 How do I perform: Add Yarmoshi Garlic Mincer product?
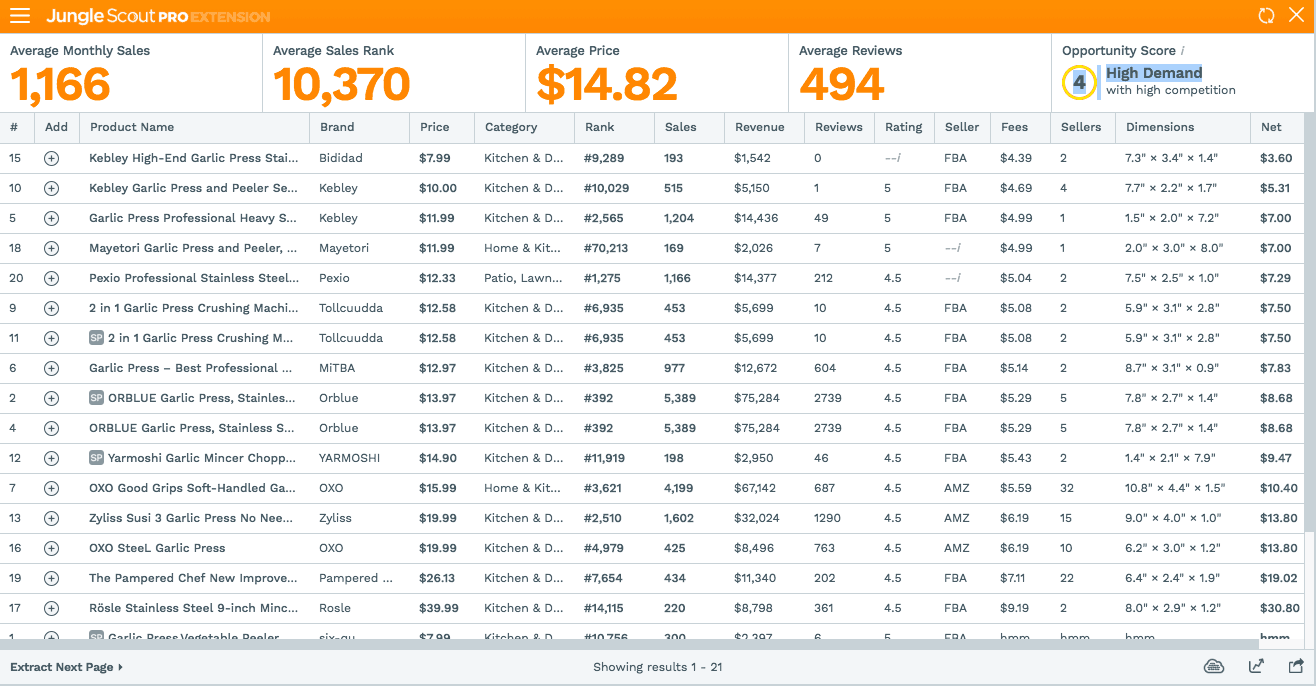click(x=51, y=458)
